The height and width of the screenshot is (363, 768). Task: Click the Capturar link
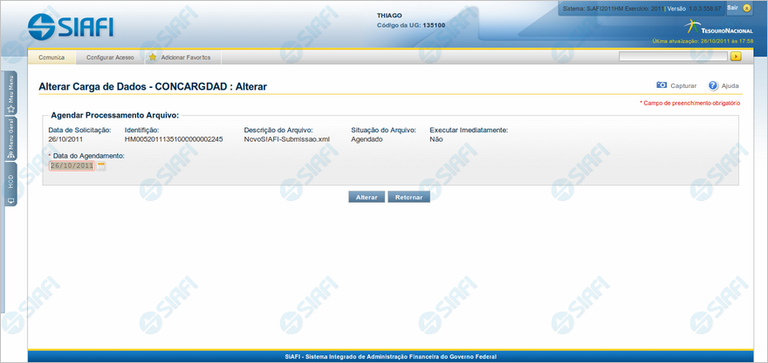click(x=683, y=86)
